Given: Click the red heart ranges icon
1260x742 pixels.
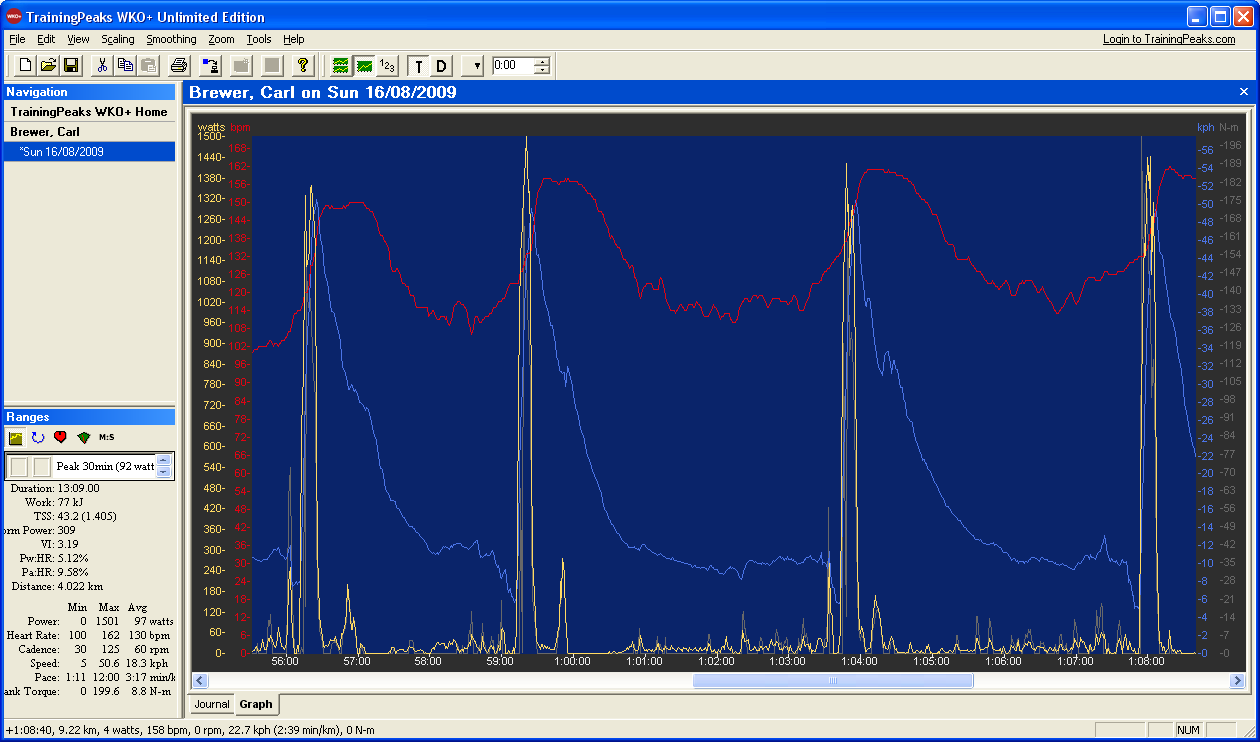Looking at the screenshot, I should coord(60,437).
